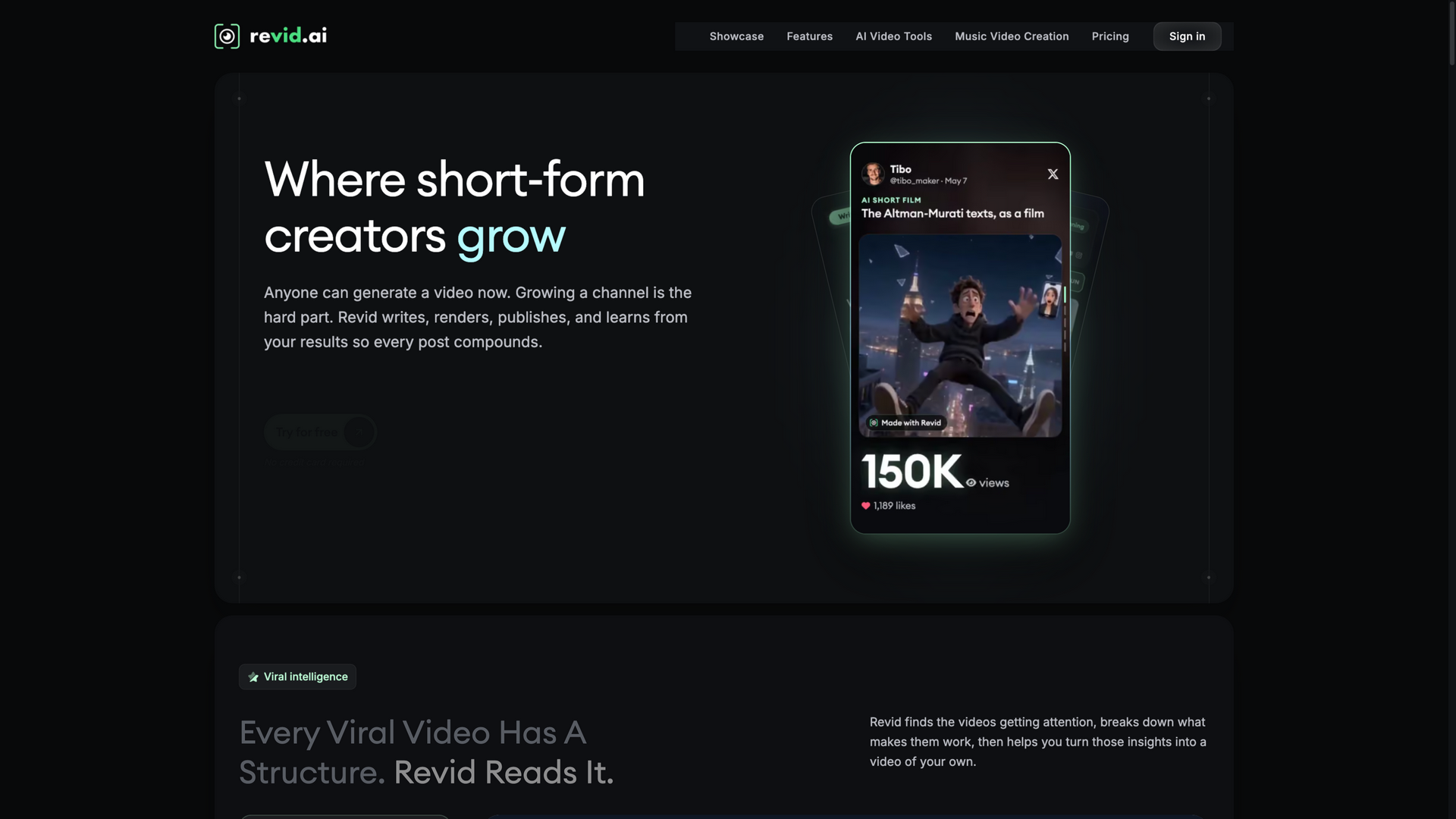Go to Music Video Creation page
This screenshot has height=819, width=1456.
(1012, 36)
